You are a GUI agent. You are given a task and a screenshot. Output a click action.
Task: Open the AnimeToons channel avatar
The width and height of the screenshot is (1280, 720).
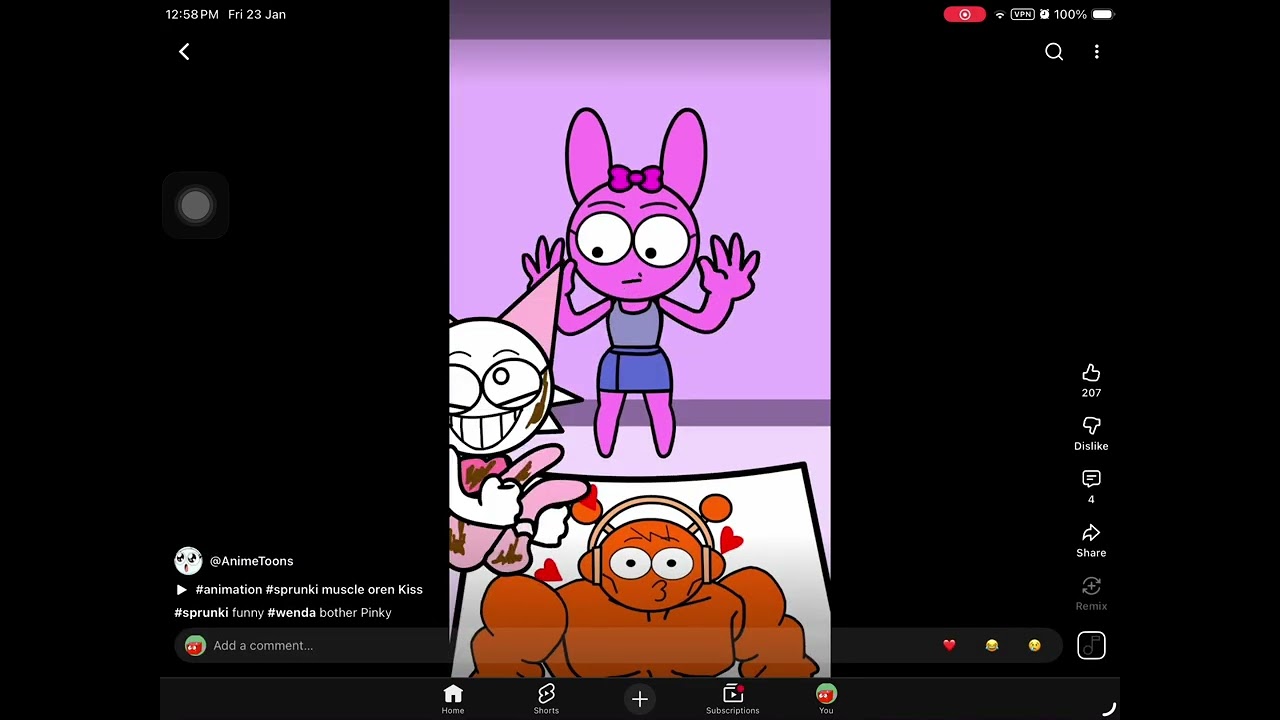pyautogui.click(x=188, y=561)
